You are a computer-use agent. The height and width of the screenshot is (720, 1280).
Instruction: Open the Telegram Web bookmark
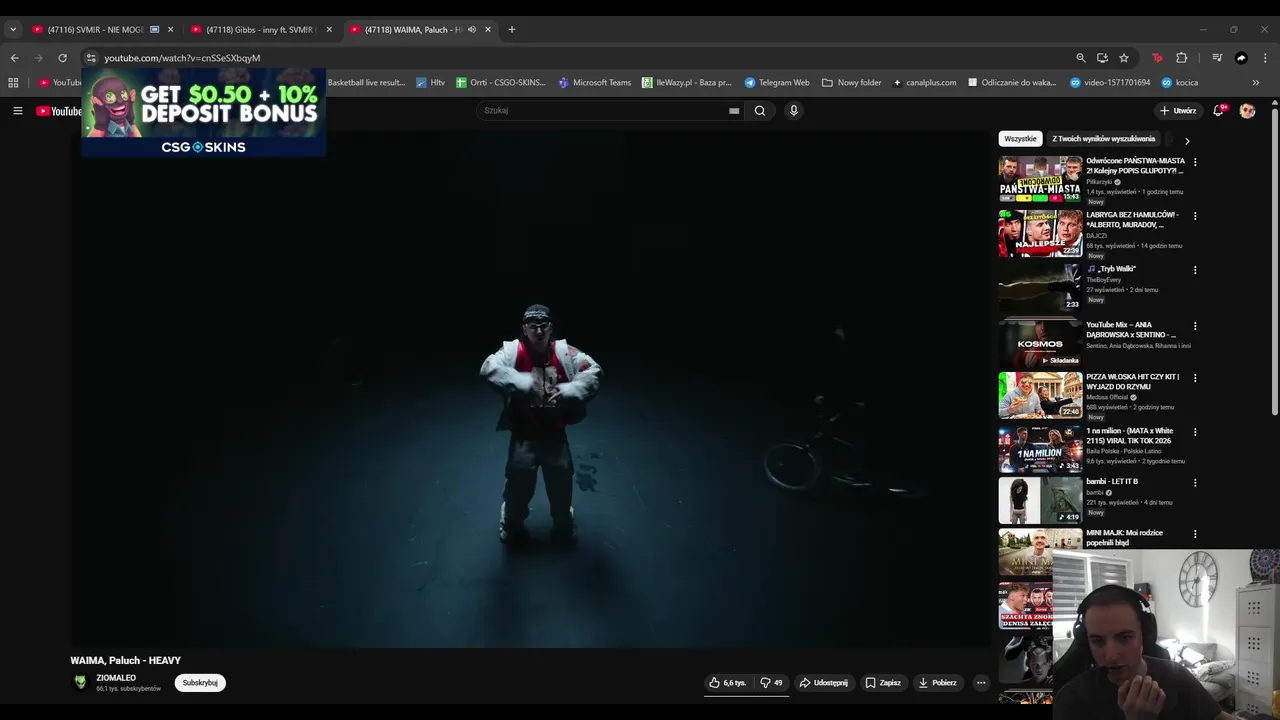pos(777,82)
